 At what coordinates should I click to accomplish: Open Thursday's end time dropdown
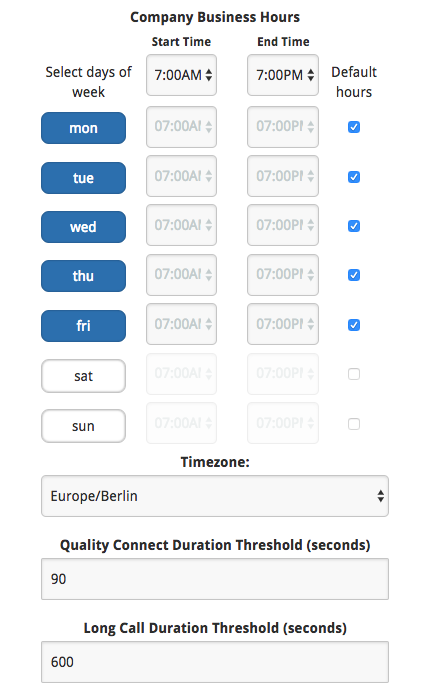coord(283,275)
